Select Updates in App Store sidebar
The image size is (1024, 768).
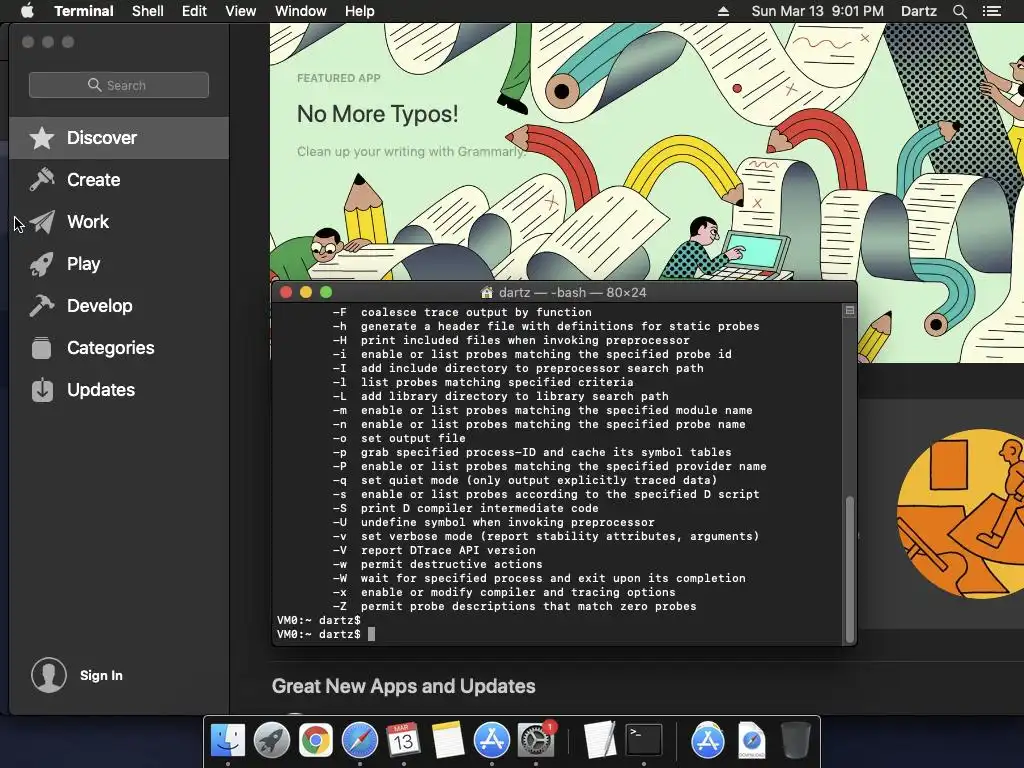pyautogui.click(x=119, y=390)
